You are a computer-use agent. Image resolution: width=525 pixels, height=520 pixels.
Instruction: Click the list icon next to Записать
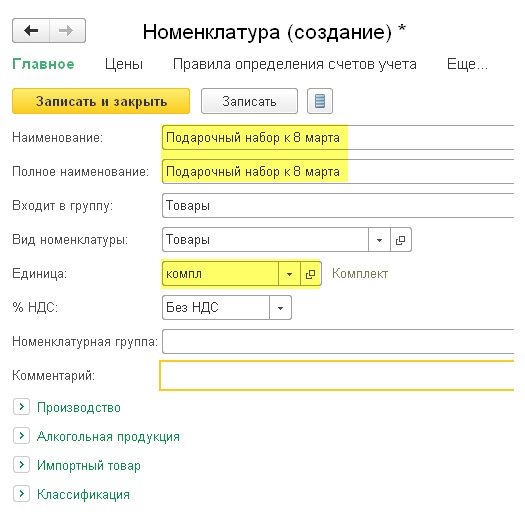320,101
